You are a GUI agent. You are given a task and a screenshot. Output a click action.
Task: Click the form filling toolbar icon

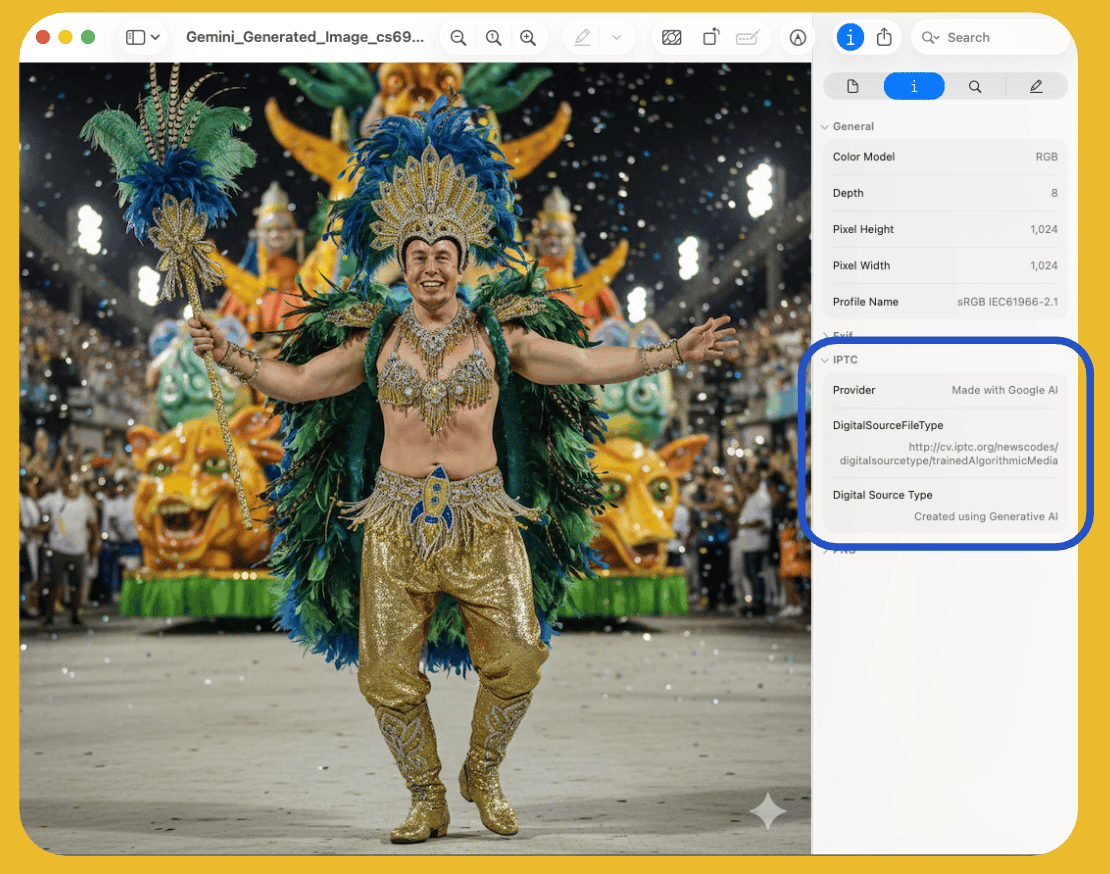pos(746,38)
